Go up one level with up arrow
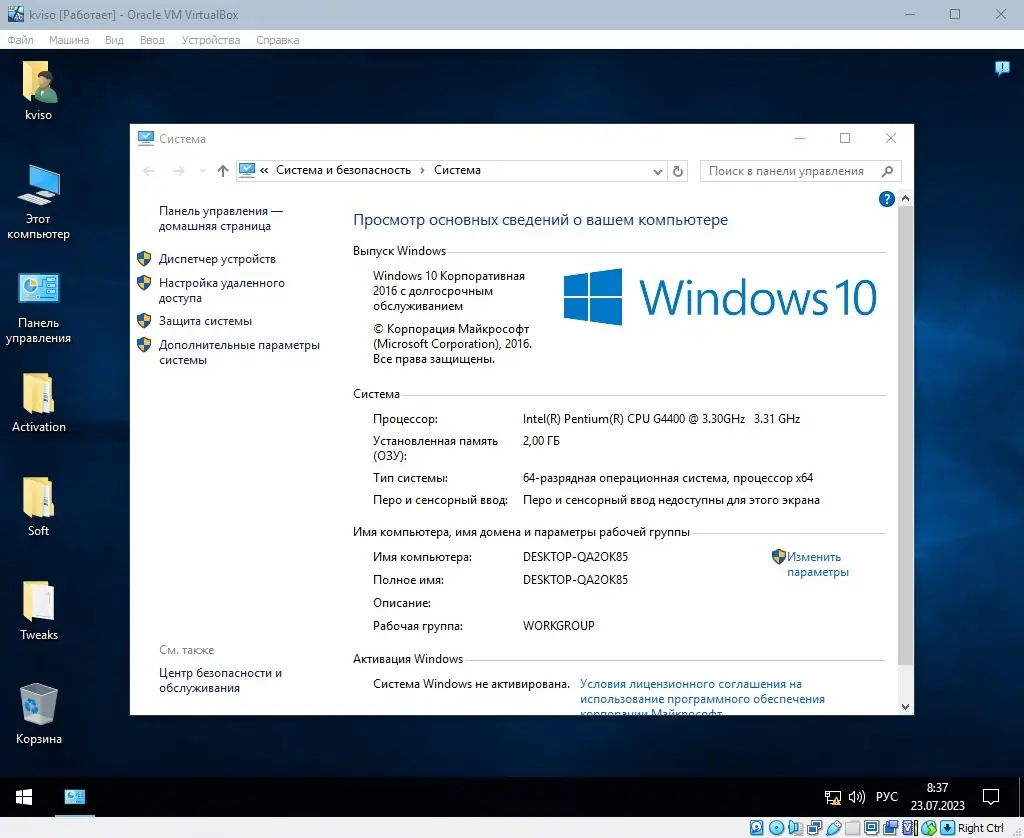The width and height of the screenshot is (1024, 838). click(223, 171)
